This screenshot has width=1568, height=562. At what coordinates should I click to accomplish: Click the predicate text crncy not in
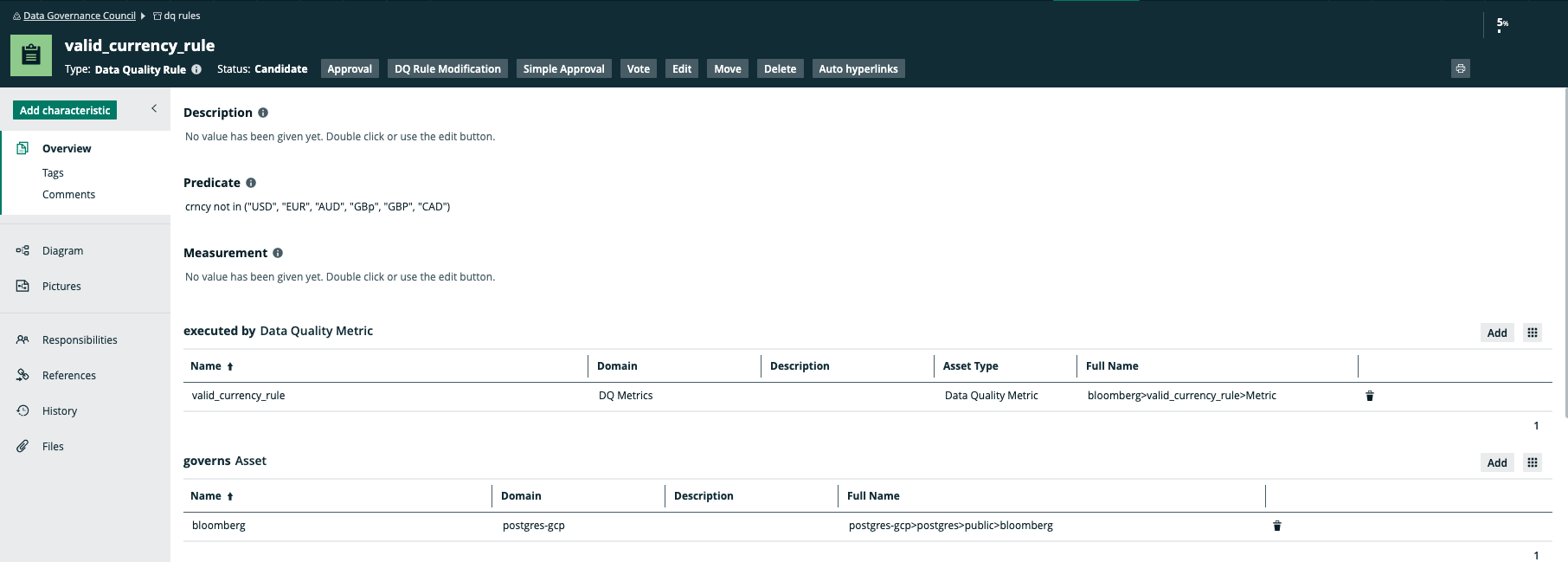(318, 206)
